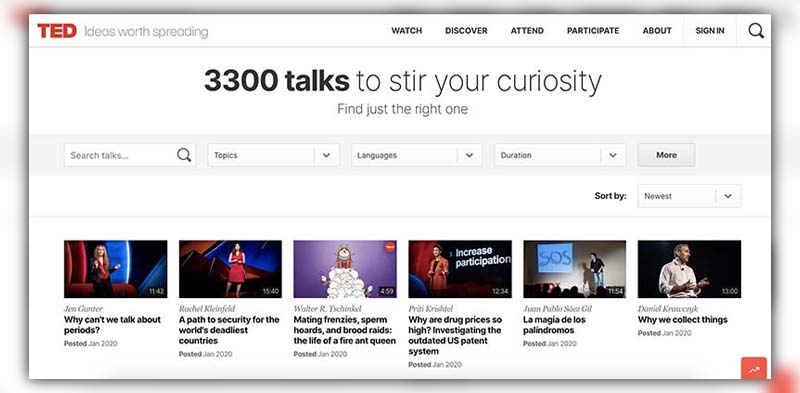Image resolution: width=800 pixels, height=393 pixels.
Task: Open Rachel Kleinfeld talk thumbnail
Action: 230,269
